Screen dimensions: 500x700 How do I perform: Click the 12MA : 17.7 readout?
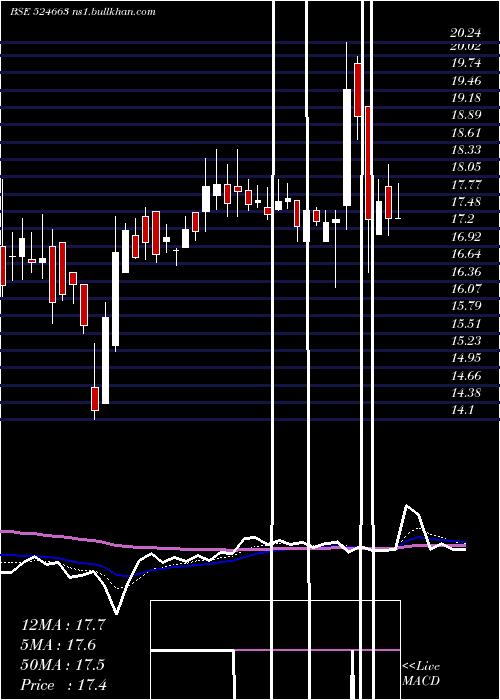[x=63, y=625]
